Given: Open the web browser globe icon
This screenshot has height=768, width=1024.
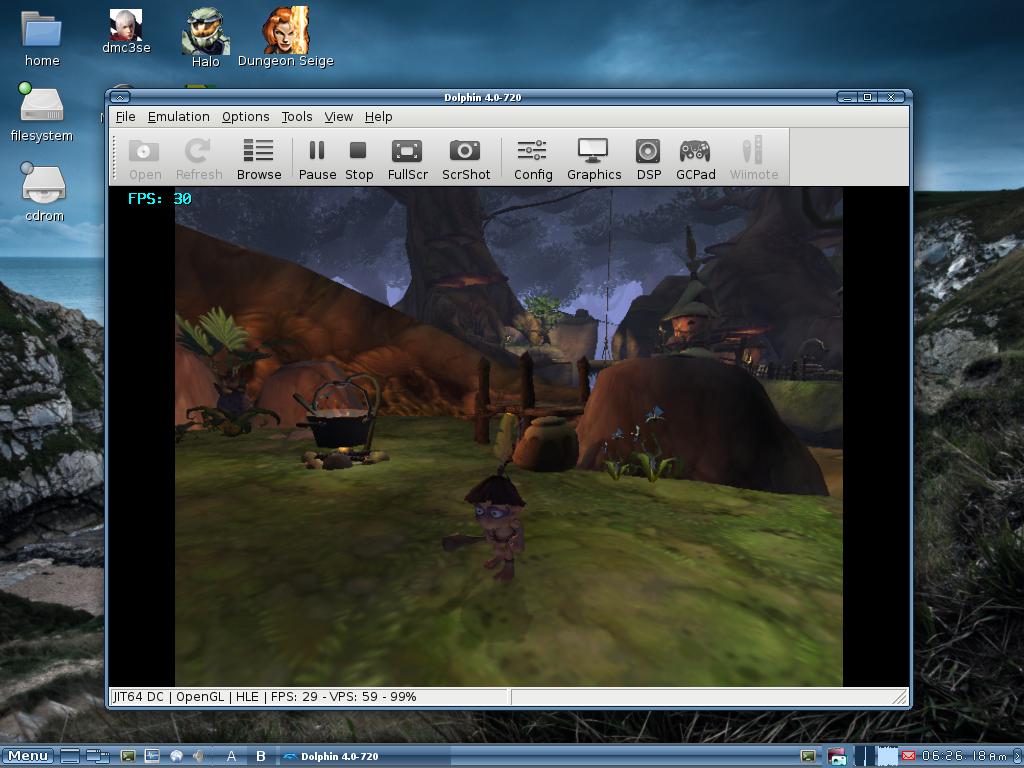Looking at the screenshot, I should coord(176,756).
